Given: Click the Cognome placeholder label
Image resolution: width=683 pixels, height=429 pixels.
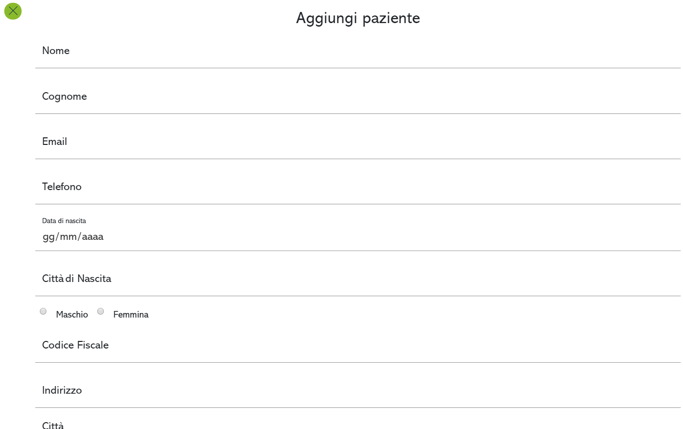Looking at the screenshot, I should [x=64, y=97].
